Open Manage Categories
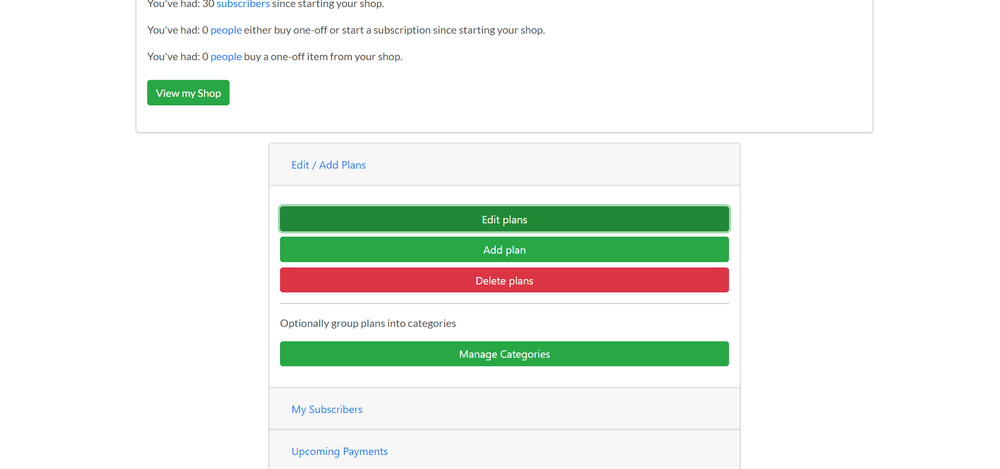Viewport: 1000px width, 469px height. click(x=504, y=354)
